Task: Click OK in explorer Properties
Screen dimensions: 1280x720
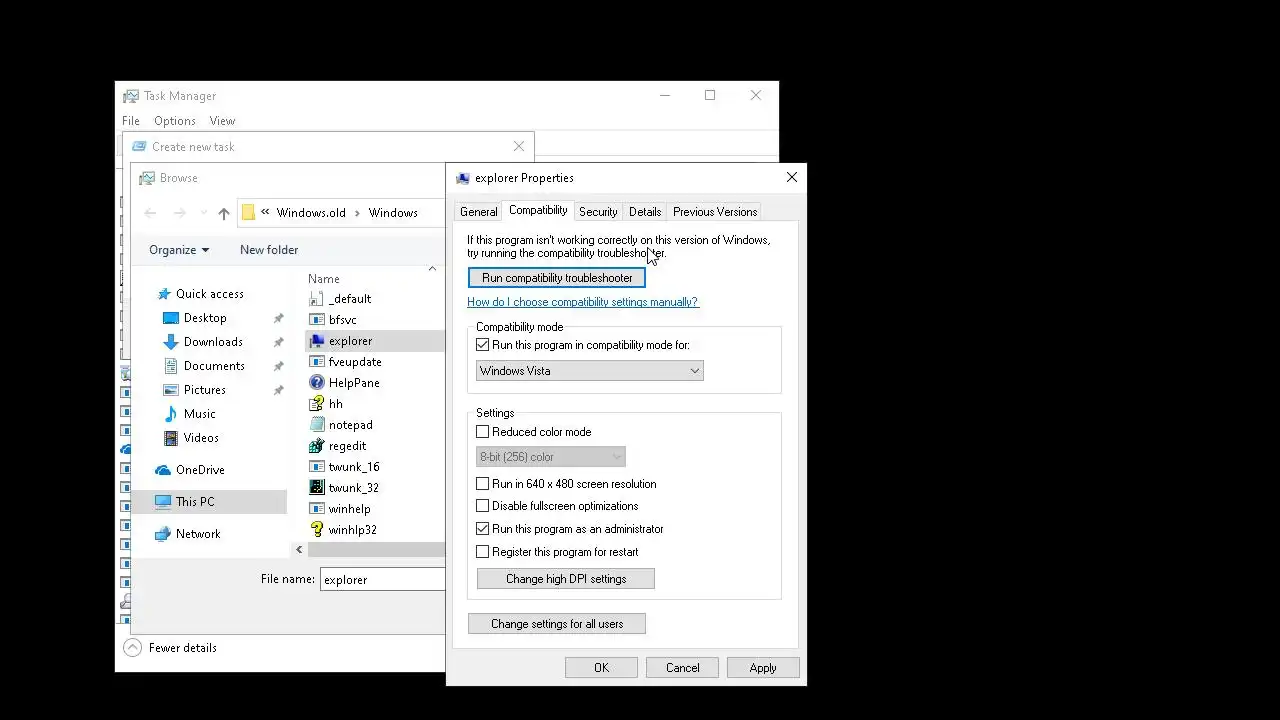Action: (601, 668)
